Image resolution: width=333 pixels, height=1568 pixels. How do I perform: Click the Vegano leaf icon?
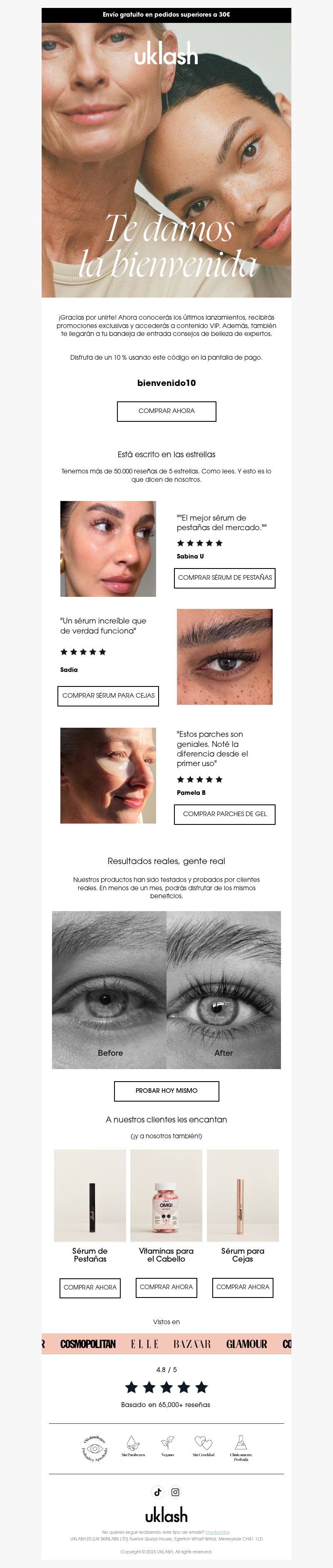pos(167,1443)
